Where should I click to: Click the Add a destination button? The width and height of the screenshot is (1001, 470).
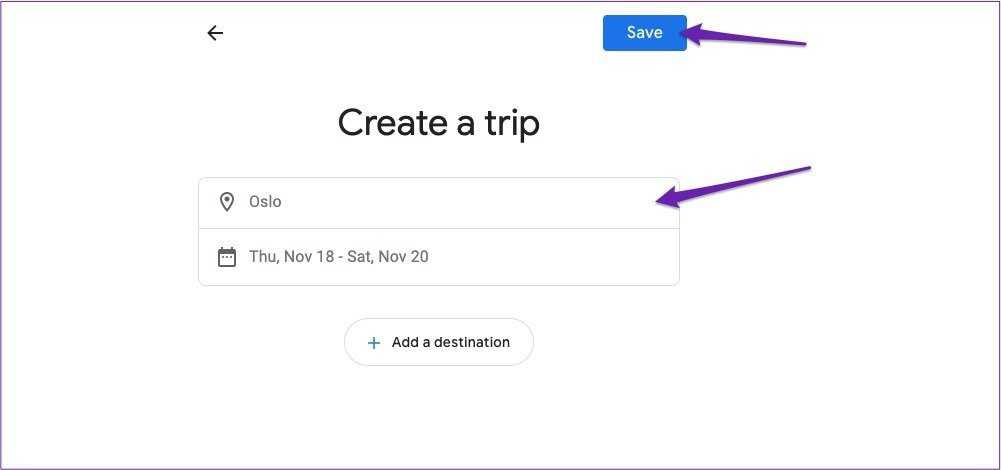coord(439,342)
